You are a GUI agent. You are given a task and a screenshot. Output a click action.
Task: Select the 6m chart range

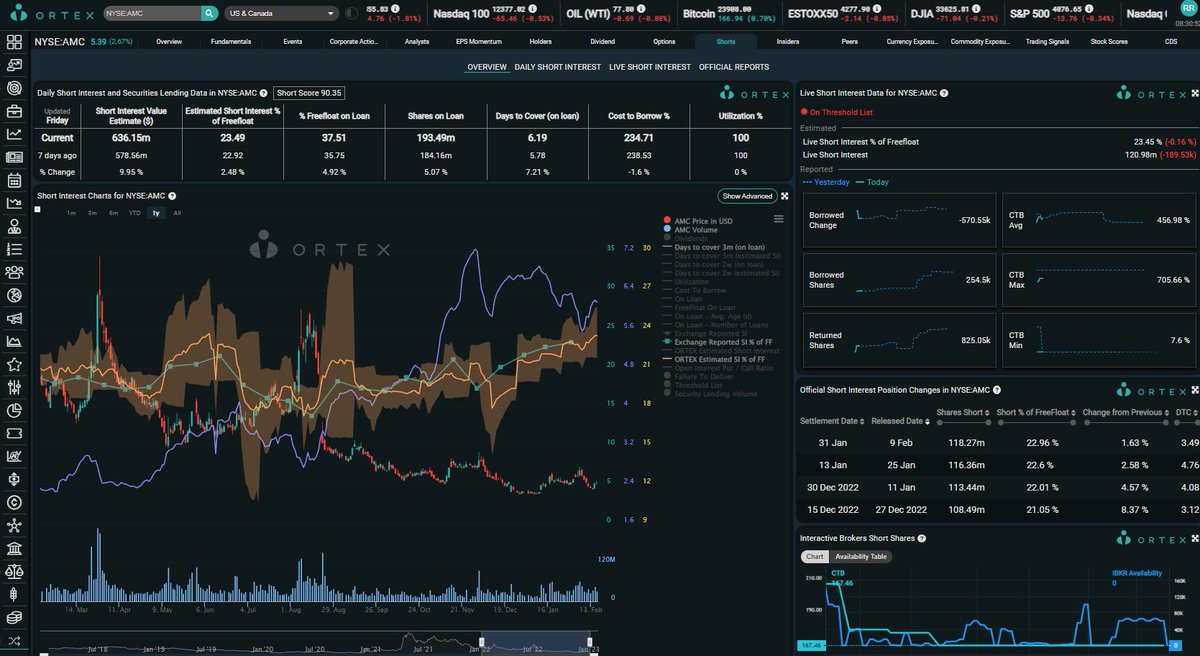click(x=114, y=213)
